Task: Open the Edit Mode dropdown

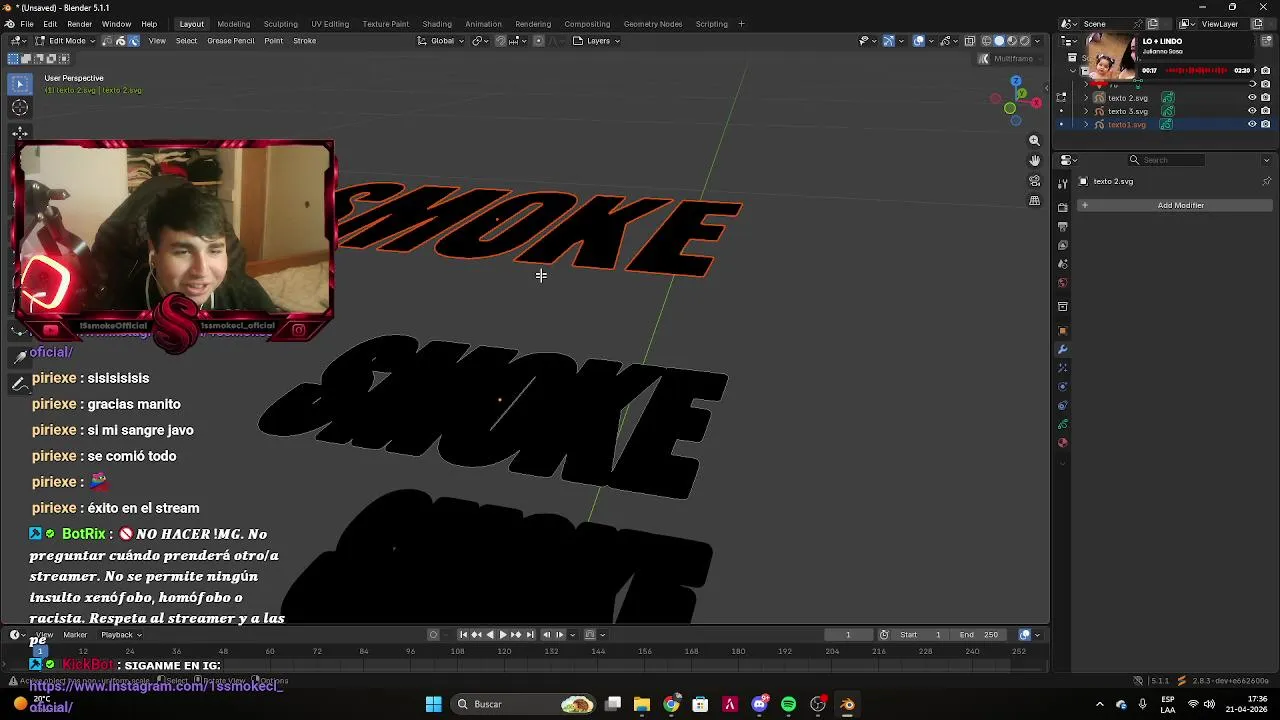Action: click(66, 41)
